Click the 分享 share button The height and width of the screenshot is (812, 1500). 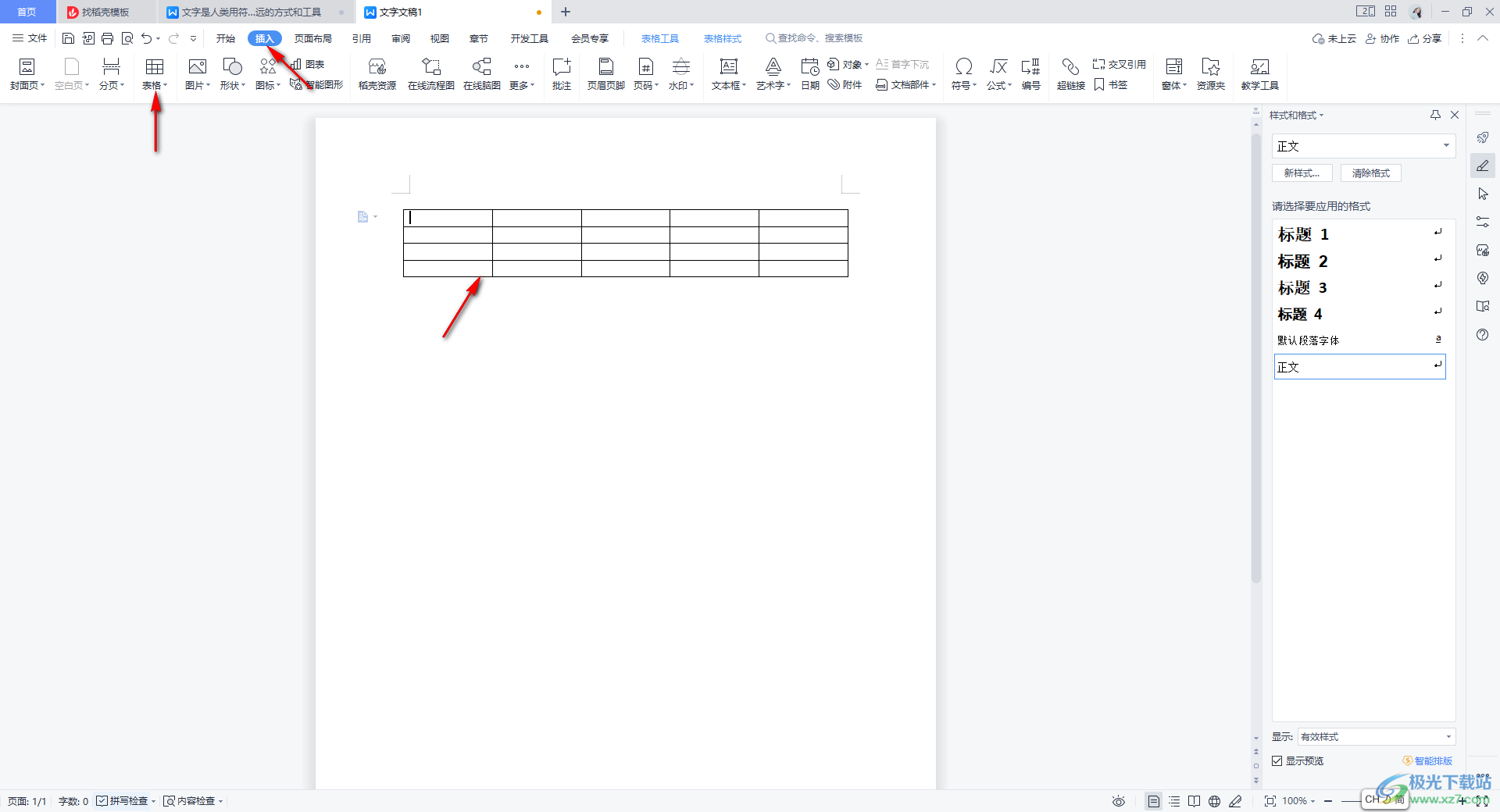pyautogui.click(x=1425, y=38)
